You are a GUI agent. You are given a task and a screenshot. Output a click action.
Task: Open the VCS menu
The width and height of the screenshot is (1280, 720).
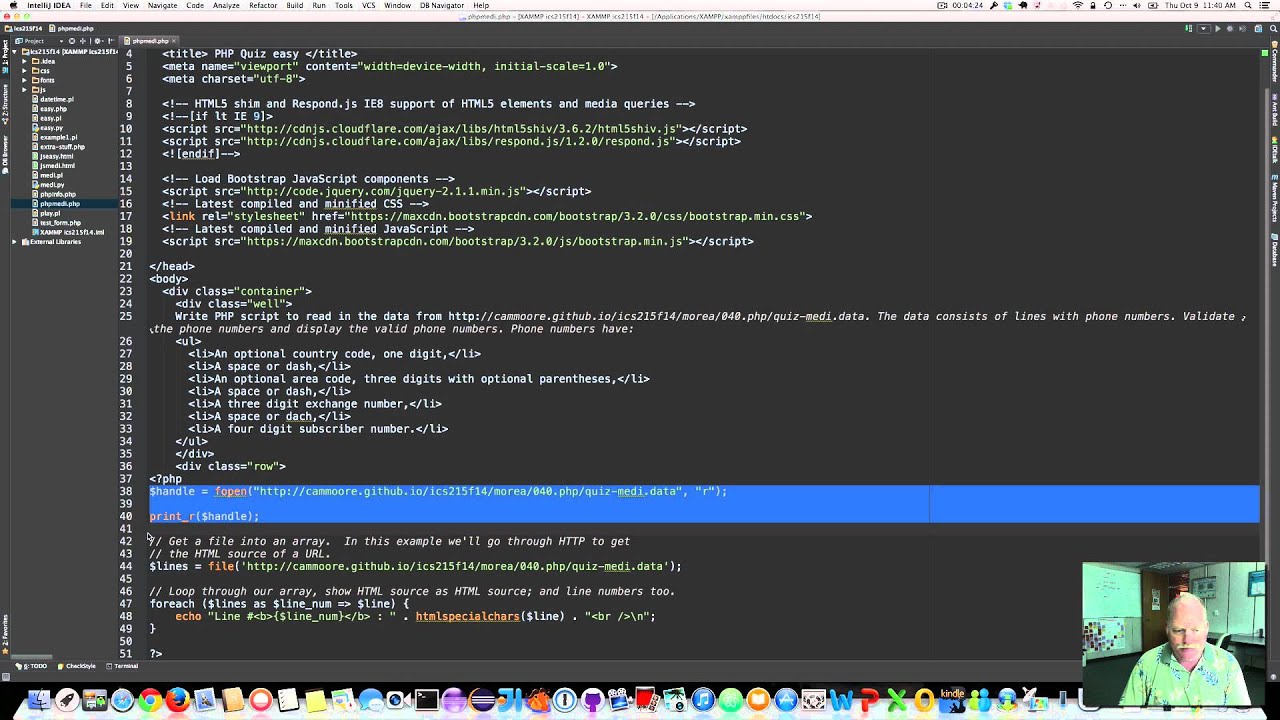click(x=369, y=5)
